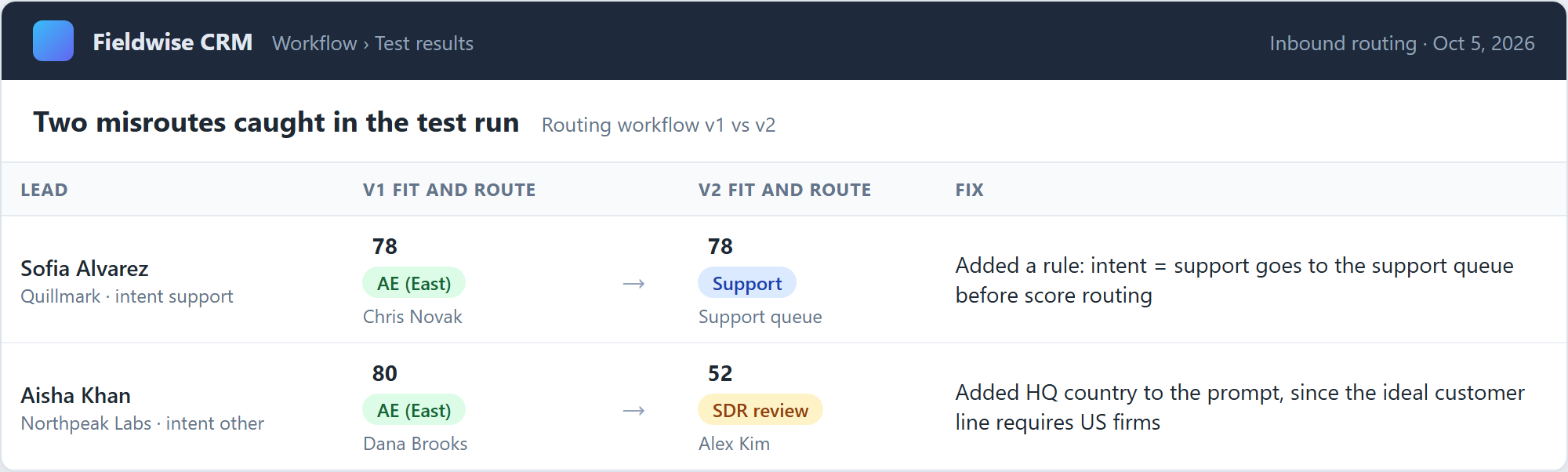1568x472 pixels.
Task: Select the heading Two misroutes caught in the test run
Action: (276, 122)
